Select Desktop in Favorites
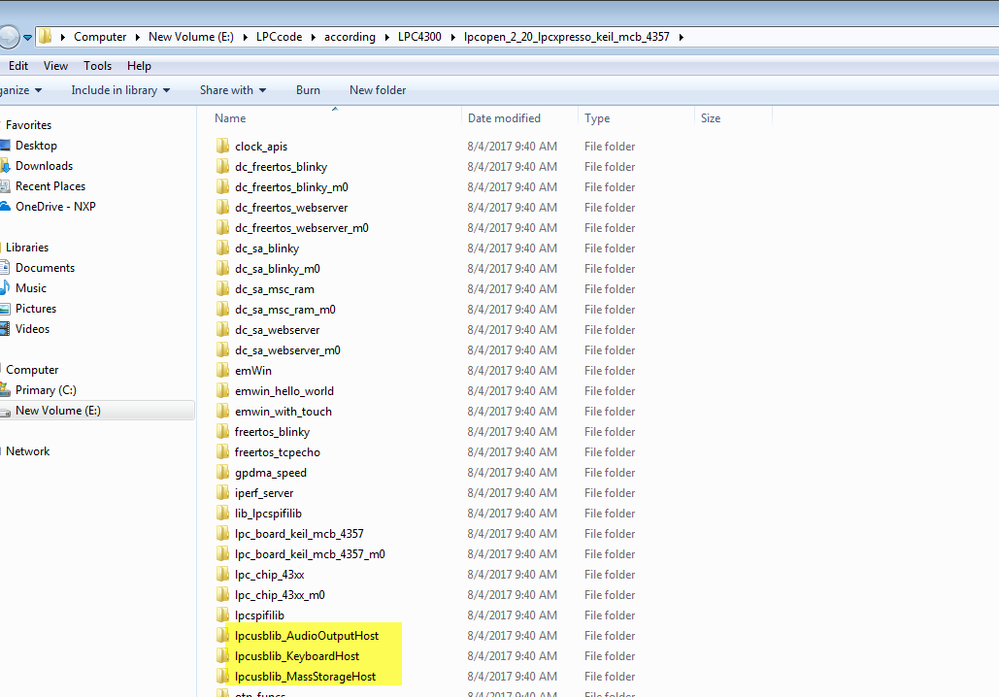The image size is (999, 697). tap(36, 145)
